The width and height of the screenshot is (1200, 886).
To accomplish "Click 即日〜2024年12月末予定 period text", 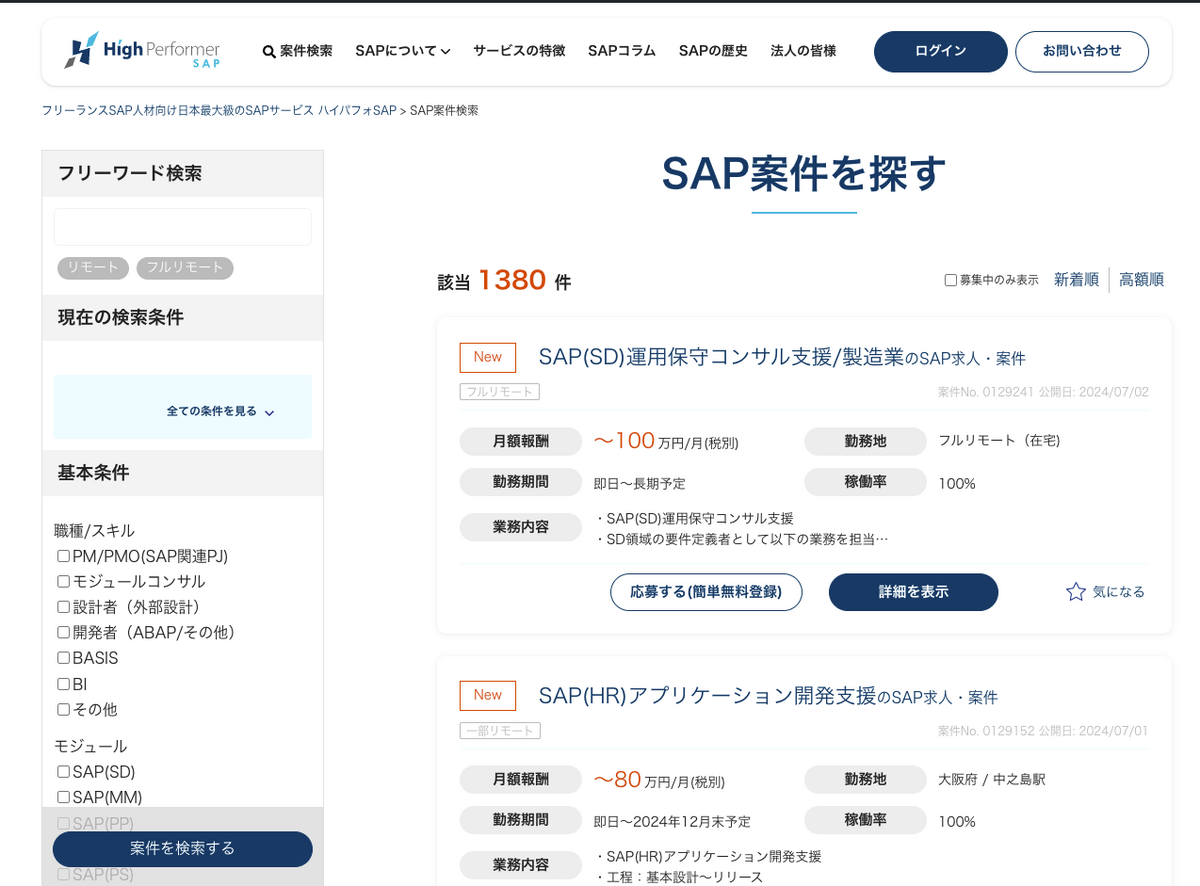I will coord(672,822).
